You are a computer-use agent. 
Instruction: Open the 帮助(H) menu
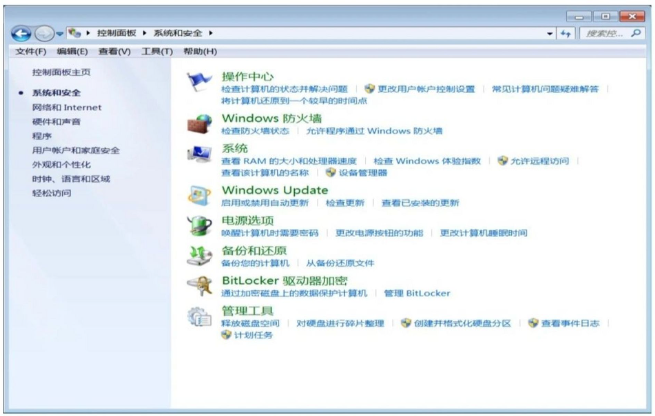(x=200, y=51)
